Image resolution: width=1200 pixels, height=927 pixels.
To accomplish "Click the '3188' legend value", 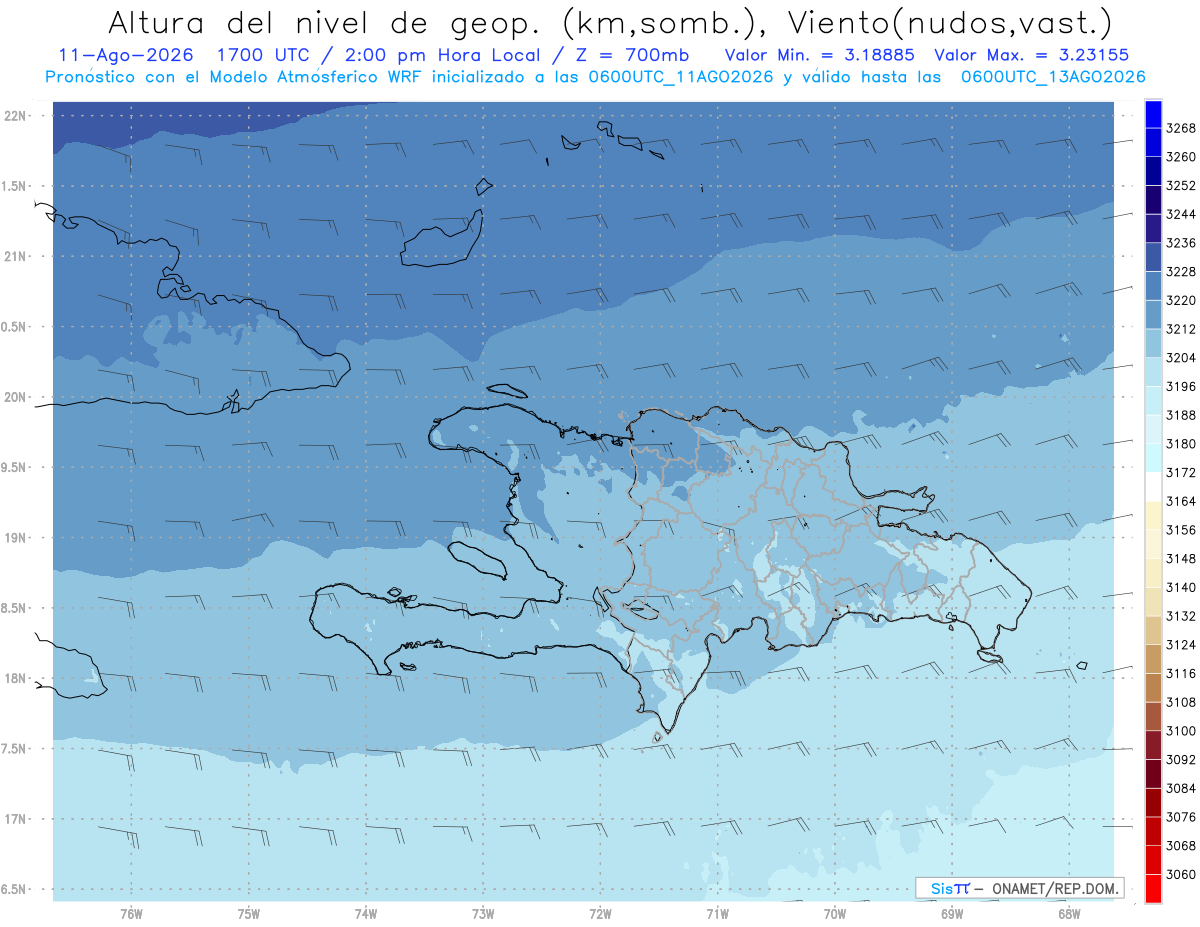I will click(1181, 415).
